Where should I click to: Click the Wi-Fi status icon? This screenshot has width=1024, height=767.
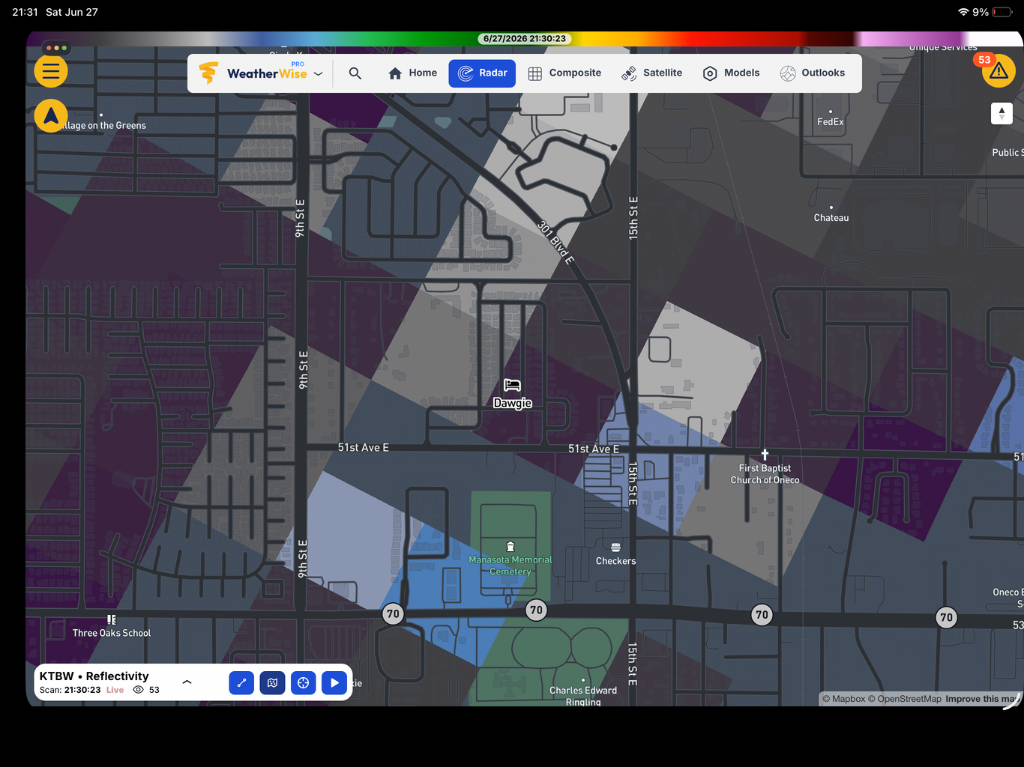click(x=963, y=12)
